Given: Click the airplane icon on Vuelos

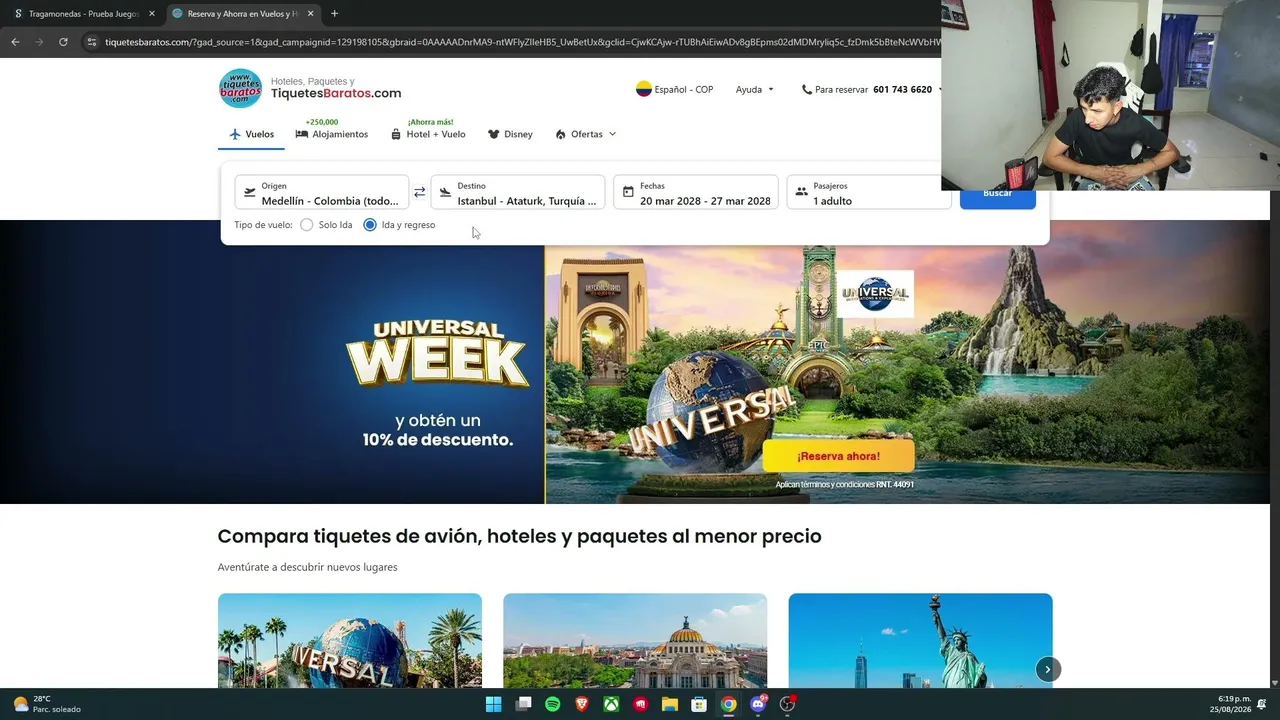Looking at the screenshot, I should [x=235, y=134].
